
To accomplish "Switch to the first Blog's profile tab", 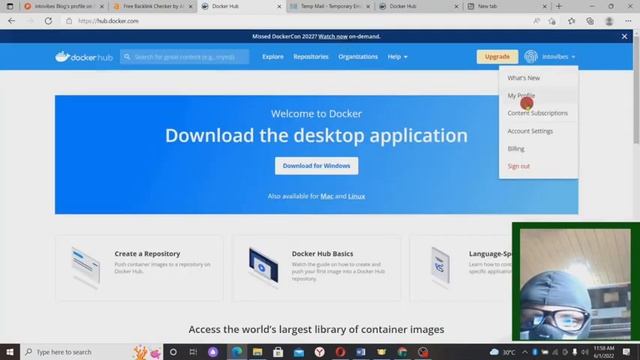I will tap(64, 6).
